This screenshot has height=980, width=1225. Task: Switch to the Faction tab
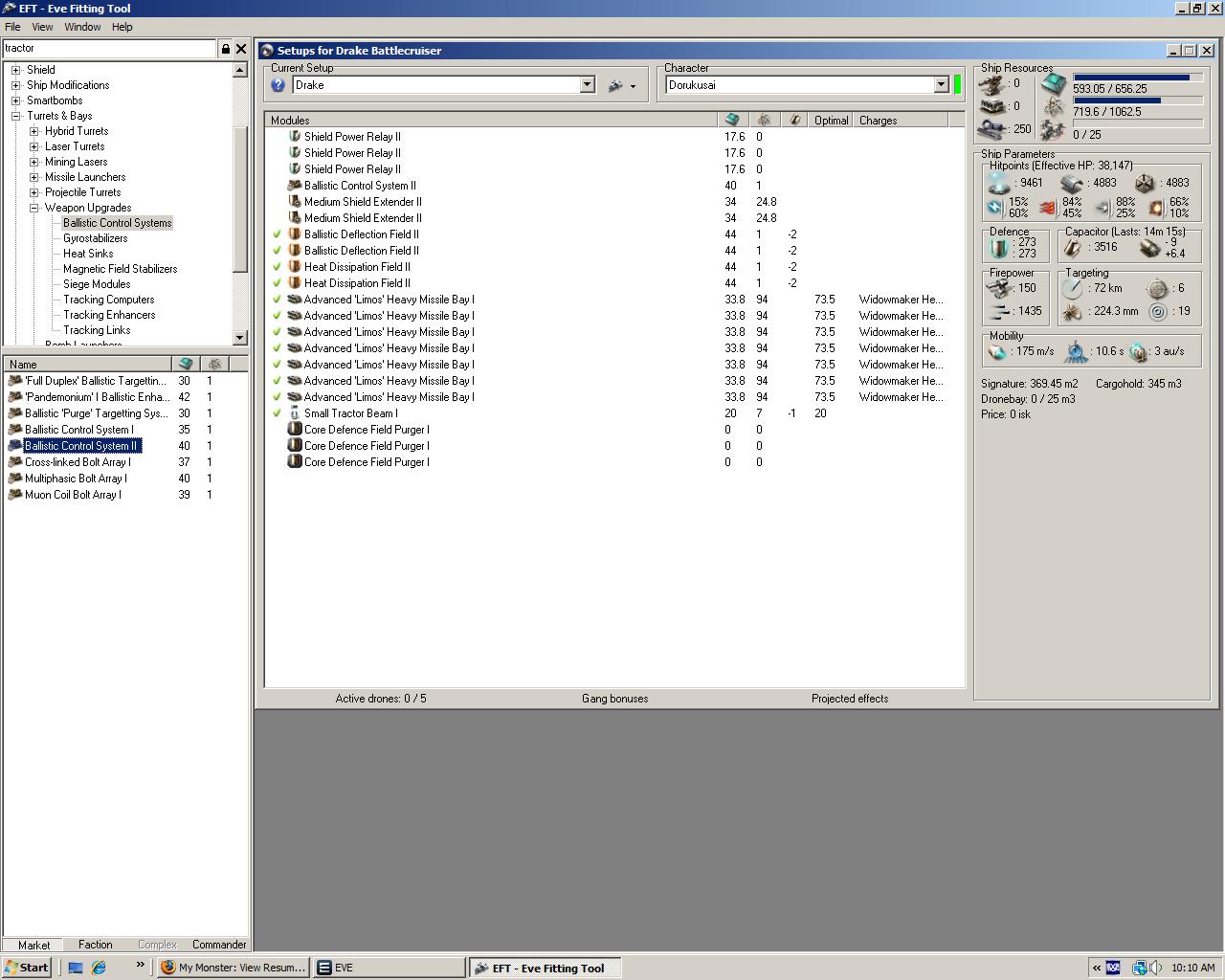tap(95, 945)
